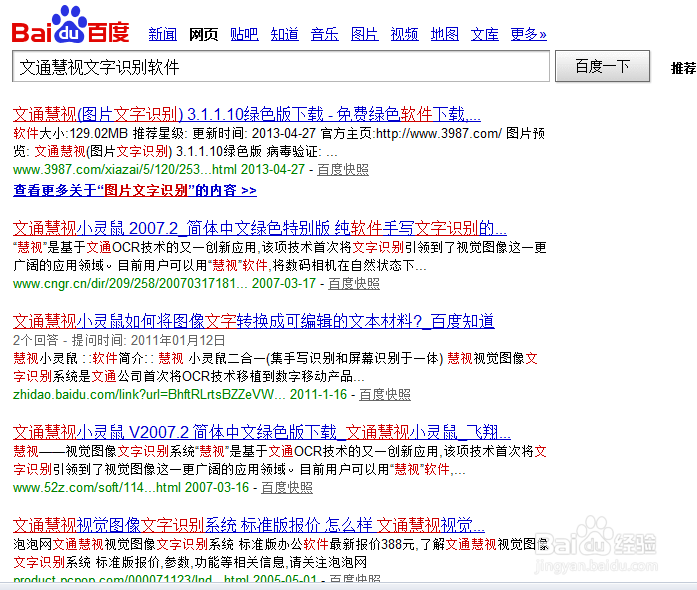Viewport: 697px width, 590px height.
Task: Open 百度知道 result about 图像文字转换
Action: [x=253, y=321]
